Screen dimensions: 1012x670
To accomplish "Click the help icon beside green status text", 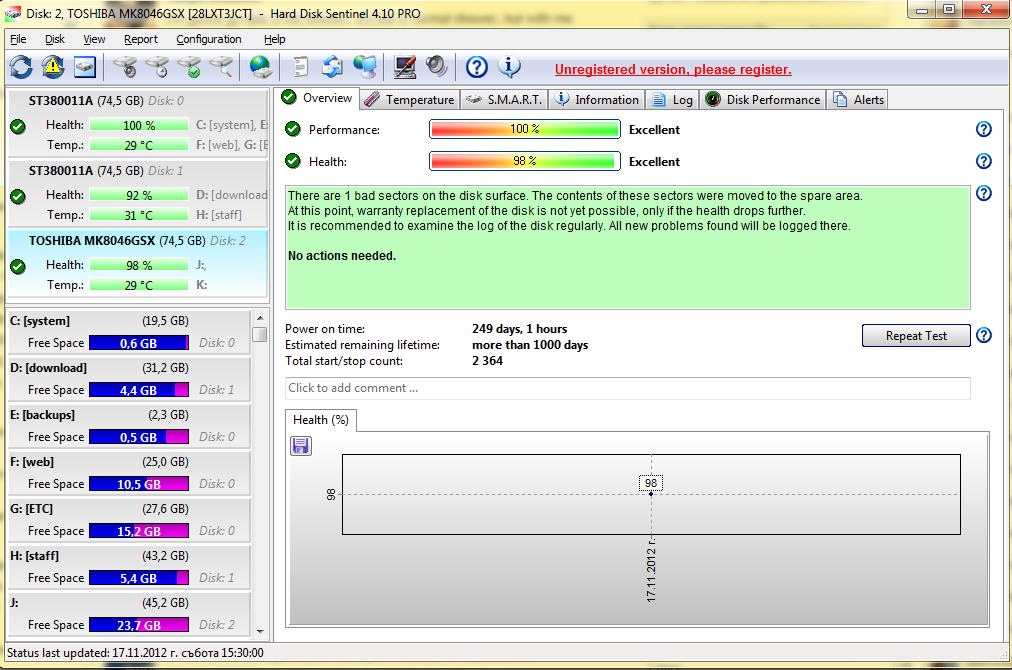I will point(984,193).
